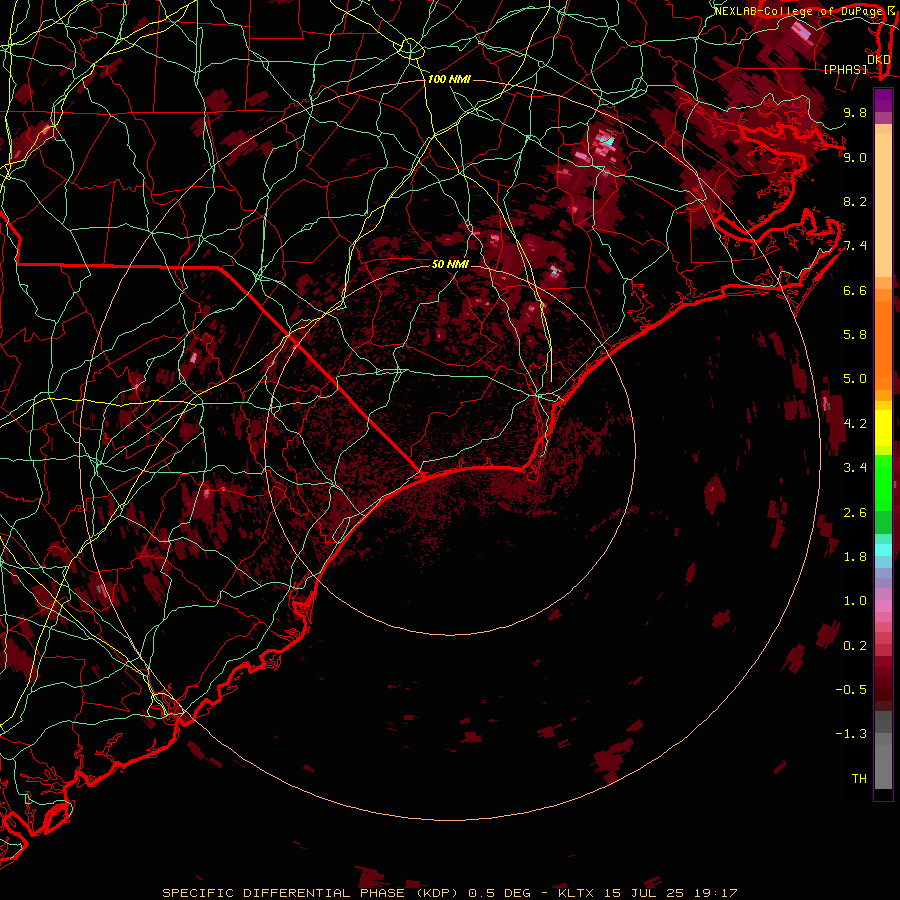This screenshot has width=900, height=900.
Task: Click the -1.3 scale value
Action: tap(852, 734)
